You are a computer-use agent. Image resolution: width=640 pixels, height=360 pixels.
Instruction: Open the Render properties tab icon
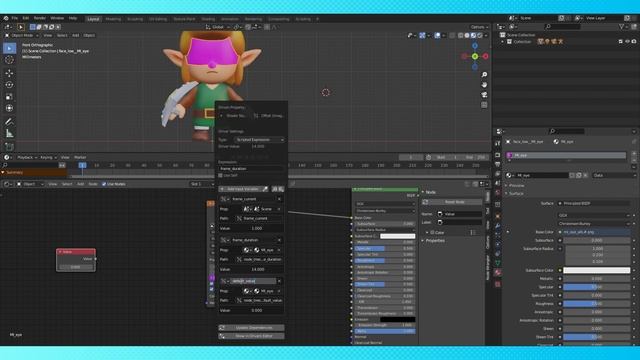tap(498, 155)
